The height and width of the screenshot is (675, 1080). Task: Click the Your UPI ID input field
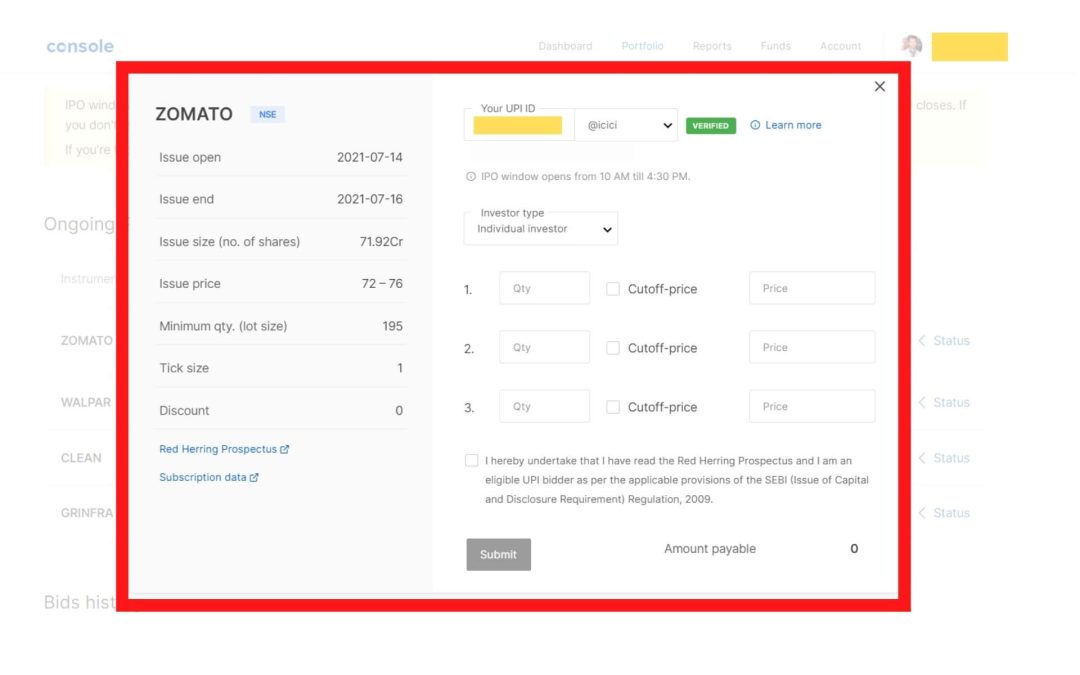[519, 125]
